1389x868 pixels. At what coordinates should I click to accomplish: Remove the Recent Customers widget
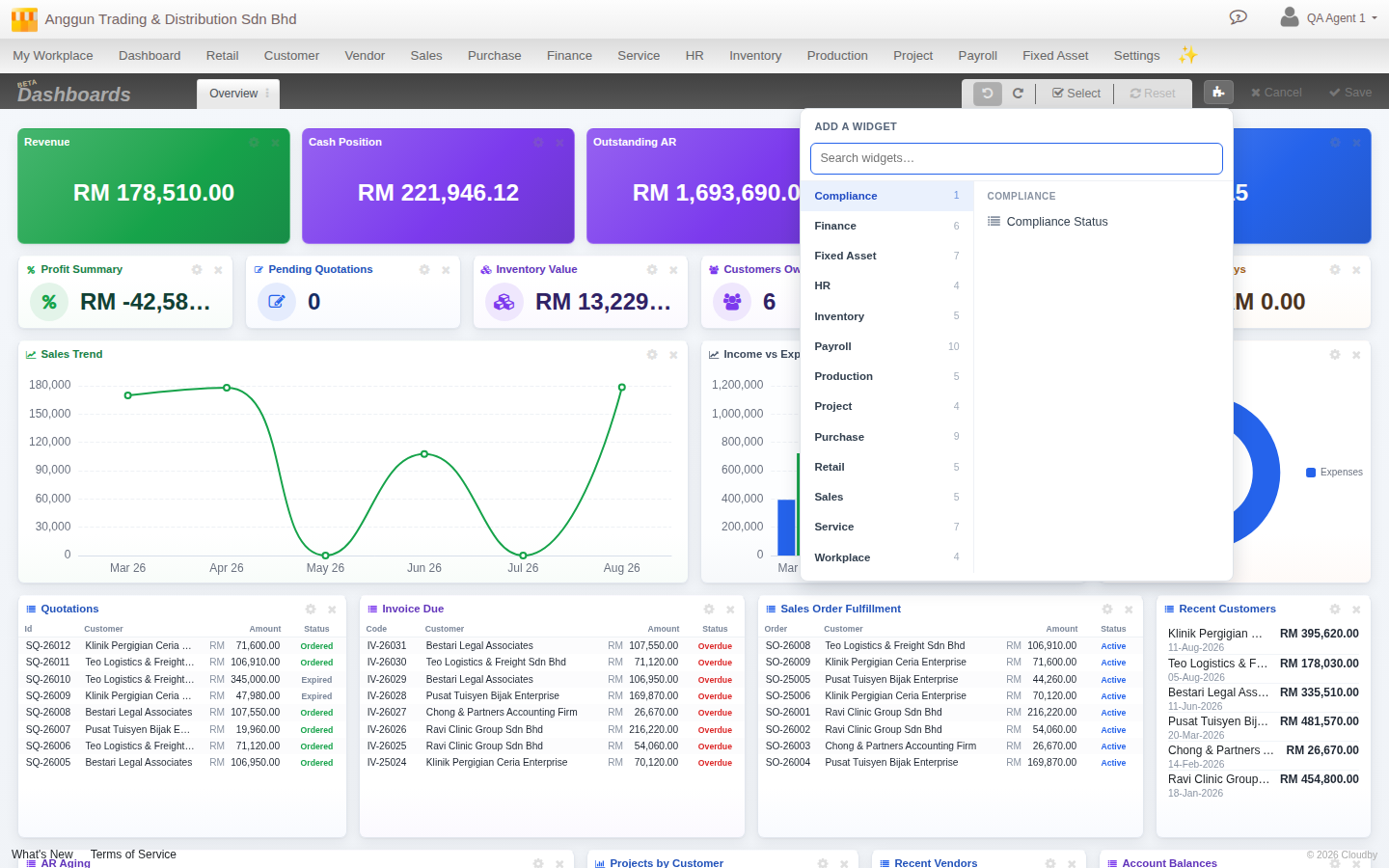1356,610
